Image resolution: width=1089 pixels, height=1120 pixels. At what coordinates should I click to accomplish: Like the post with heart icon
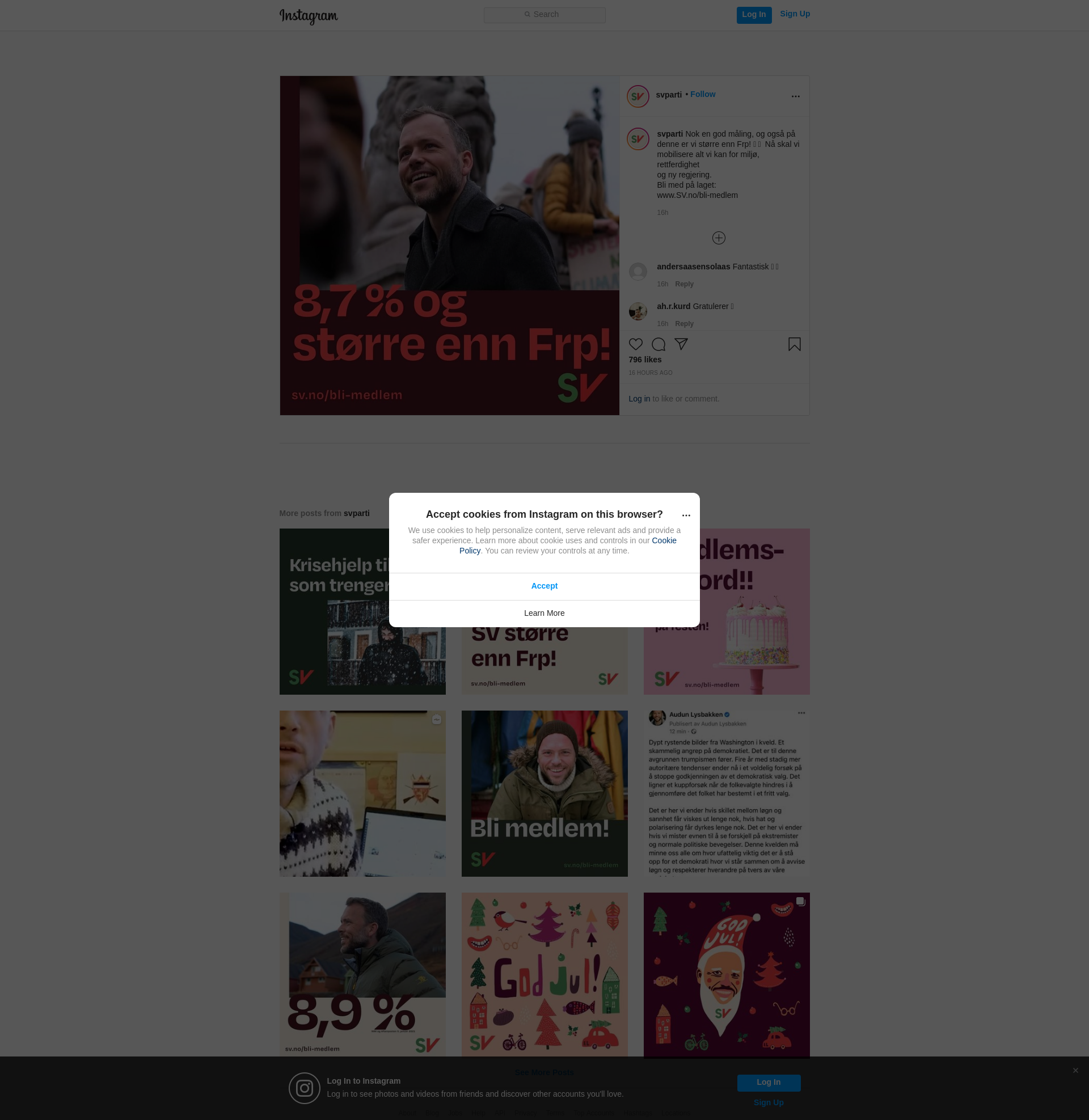pyautogui.click(x=635, y=344)
